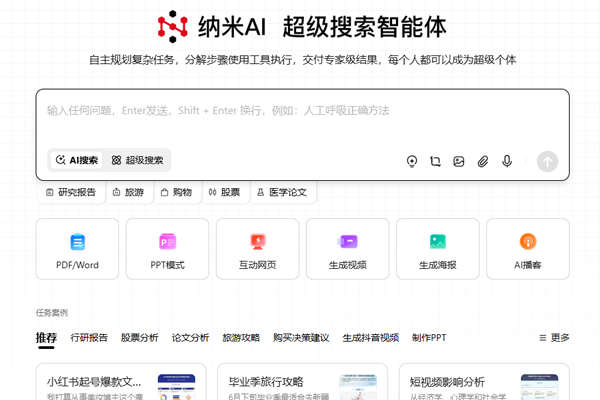Select the 股票 shortcut chip
This screenshot has height=400, width=600.
[x=225, y=192]
